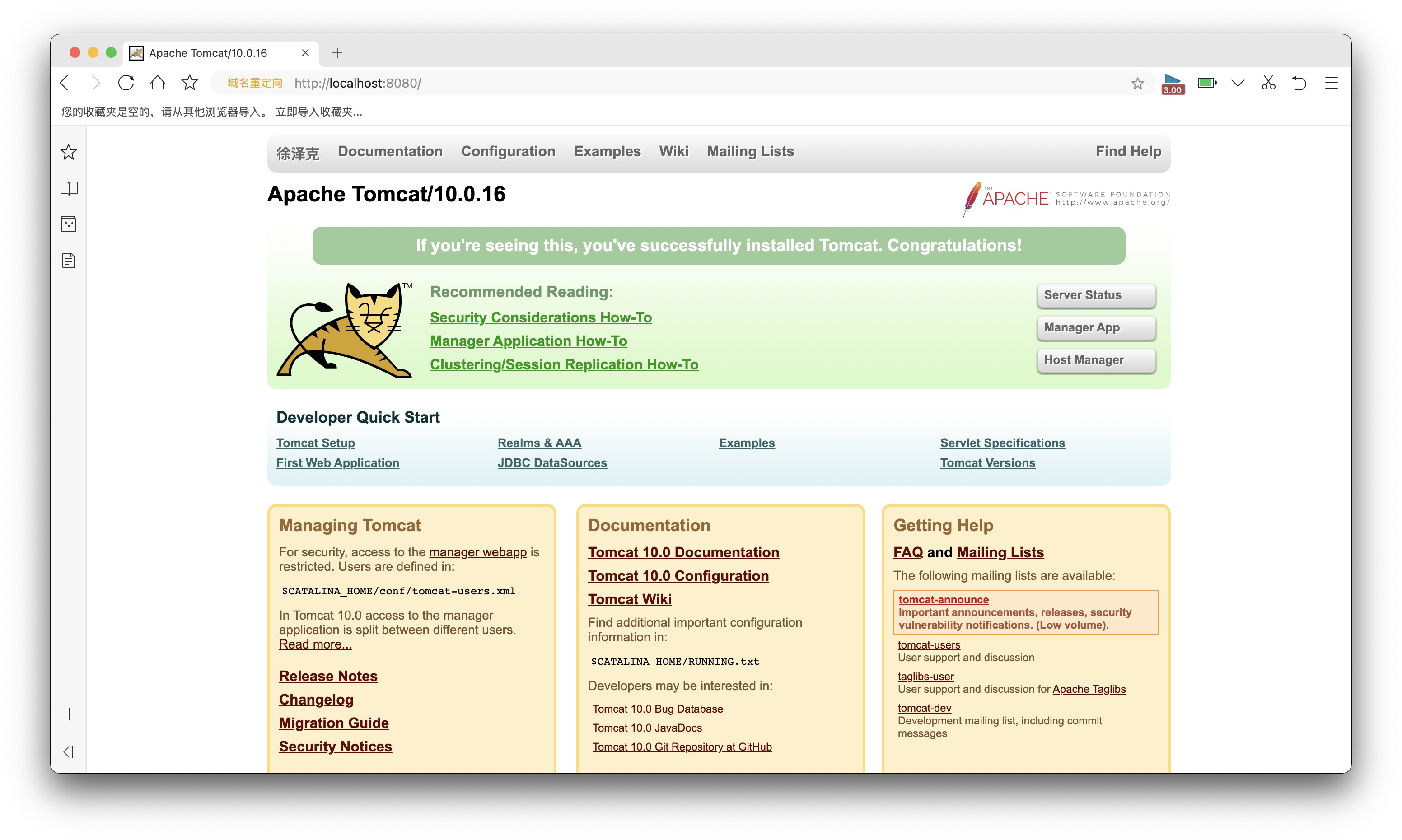This screenshot has width=1402, height=840.
Task: Collapse the left sidebar panel
Action: (x=69, y=751)
